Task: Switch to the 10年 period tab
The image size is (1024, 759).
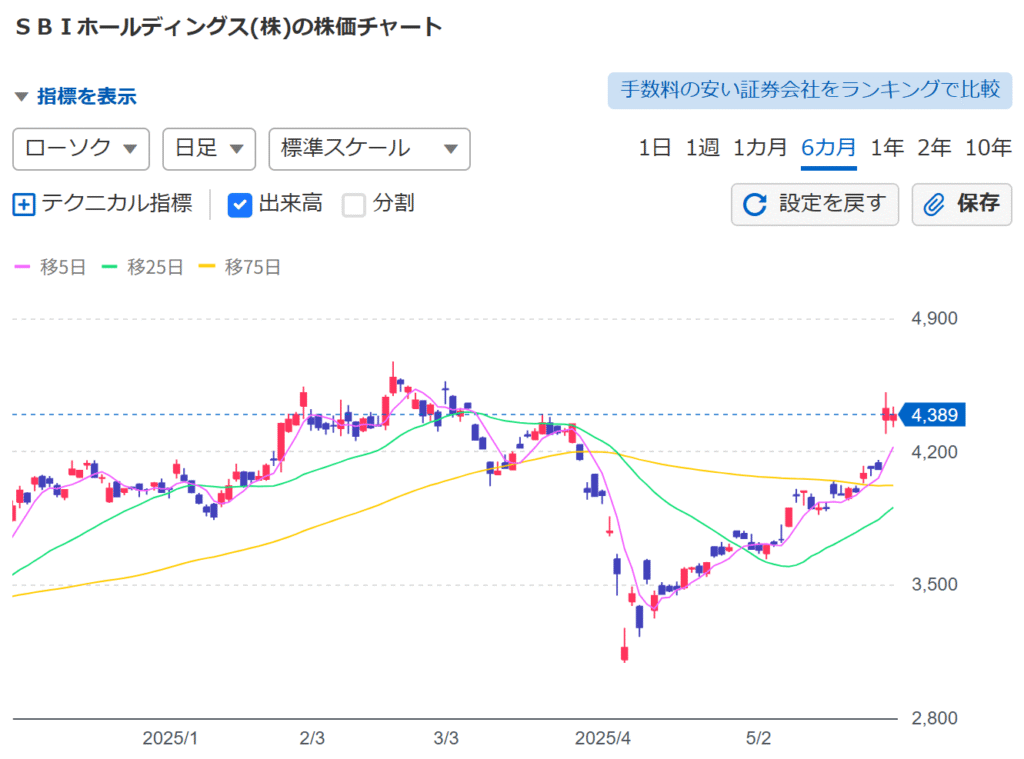Action: click(x=988, y=148)
